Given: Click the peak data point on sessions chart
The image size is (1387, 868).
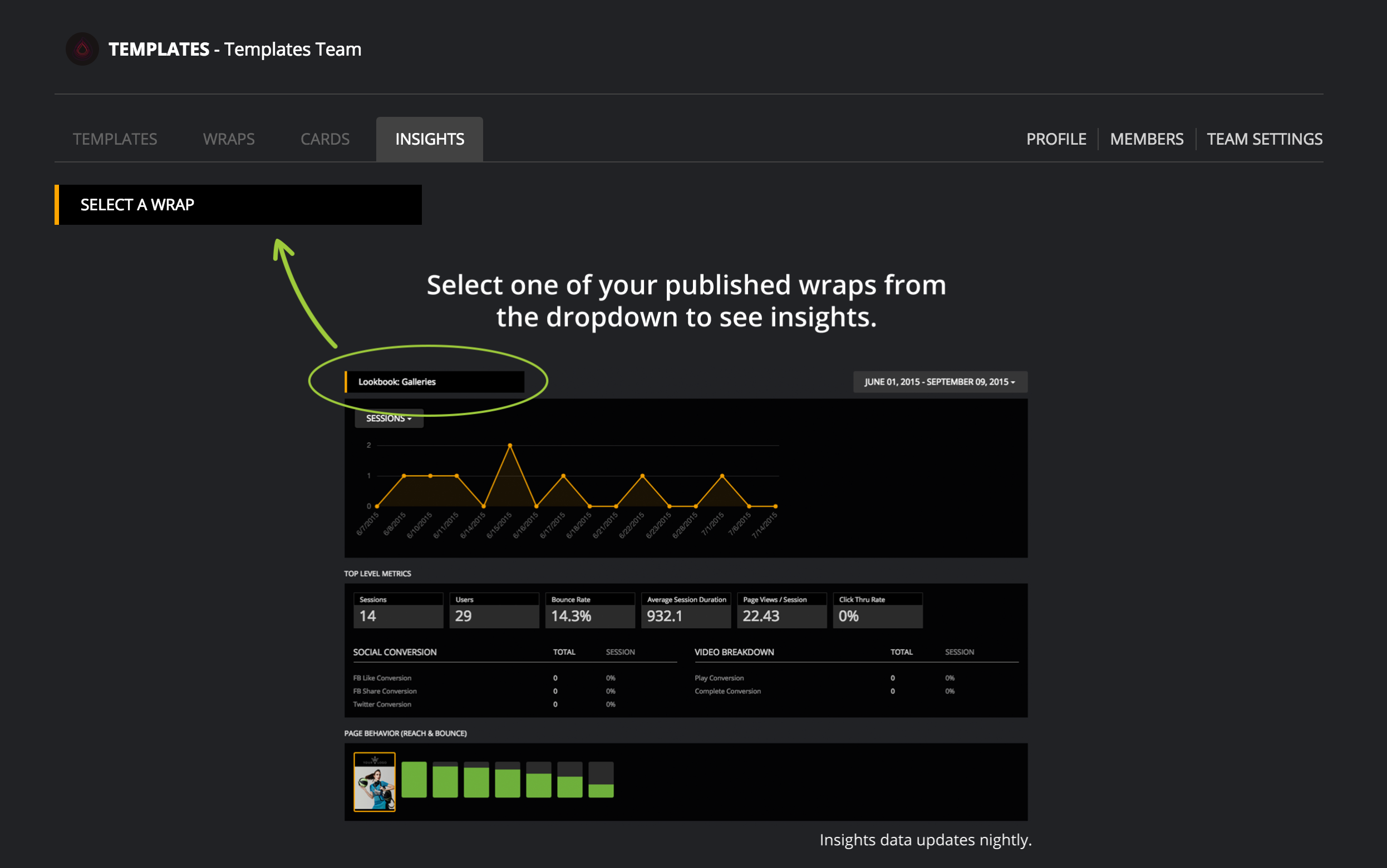Looking at the screenshot, I should tap(510, 446).
